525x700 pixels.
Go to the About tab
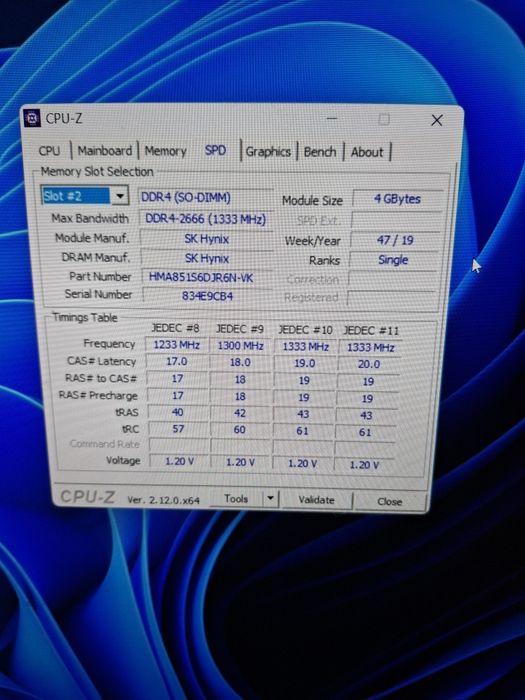coord(367,152)
